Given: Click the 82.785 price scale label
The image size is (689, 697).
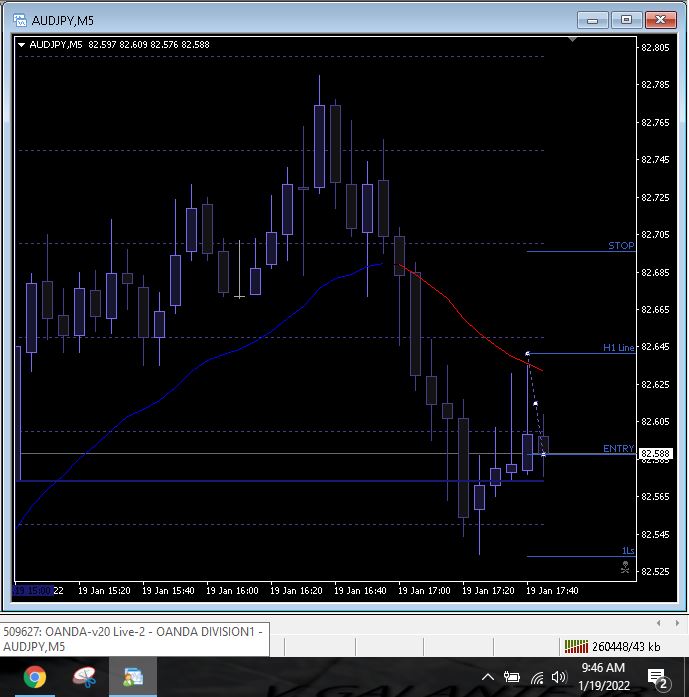Looking at the screenshot, I should coord(655,84).
